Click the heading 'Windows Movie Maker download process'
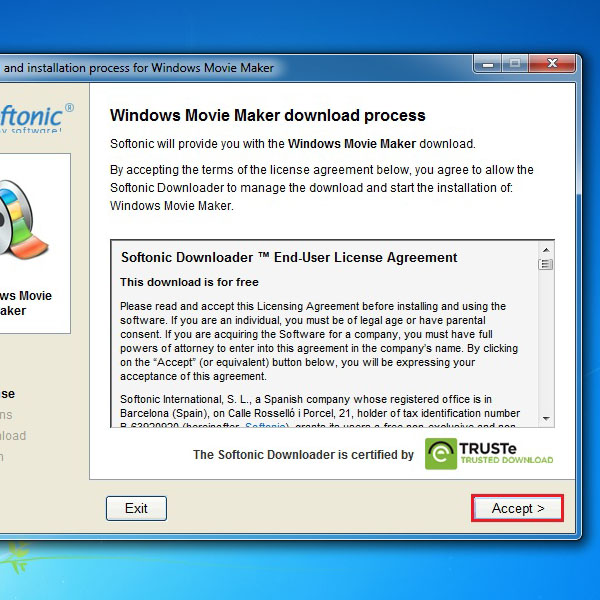Screen dimensions: 600x600 pyautogui.click(x=267, y=116)
